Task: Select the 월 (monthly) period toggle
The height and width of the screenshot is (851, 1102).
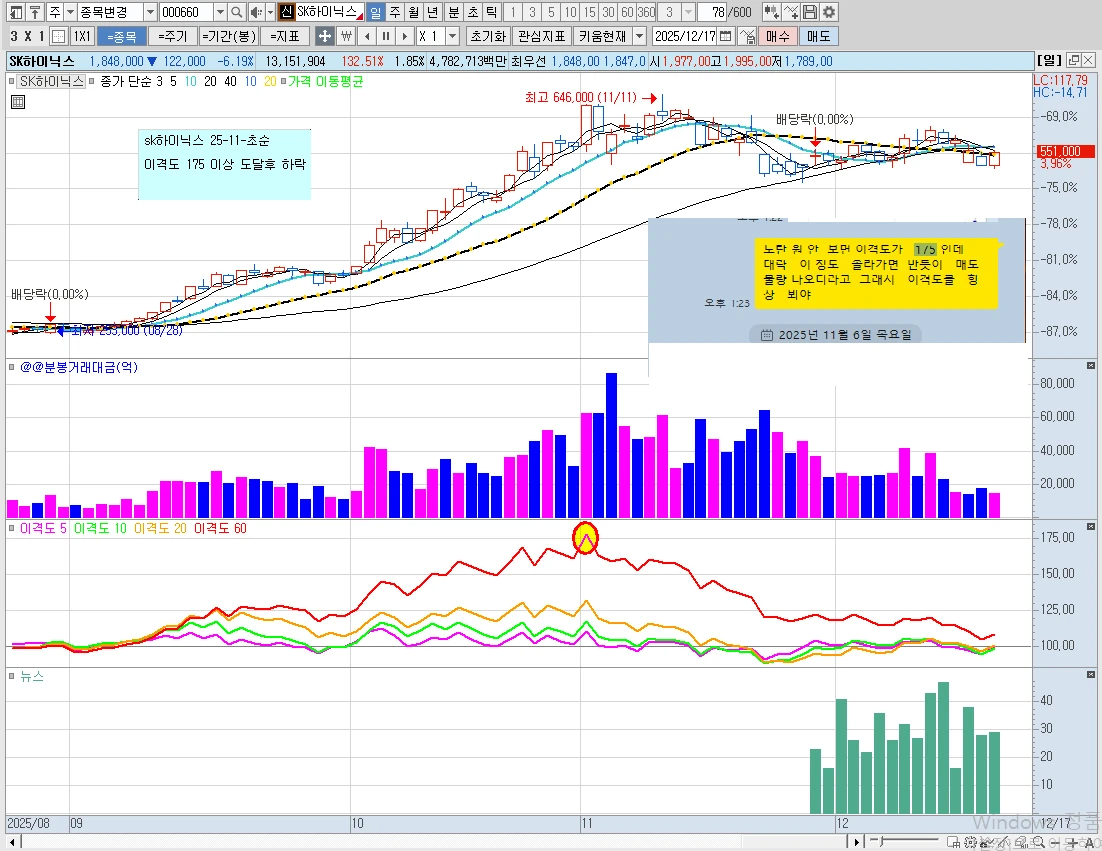Action: pos(414,12)
